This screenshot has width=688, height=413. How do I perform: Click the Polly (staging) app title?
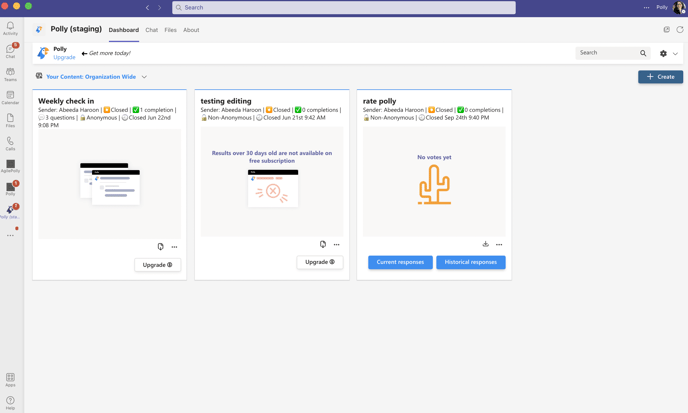76,29
